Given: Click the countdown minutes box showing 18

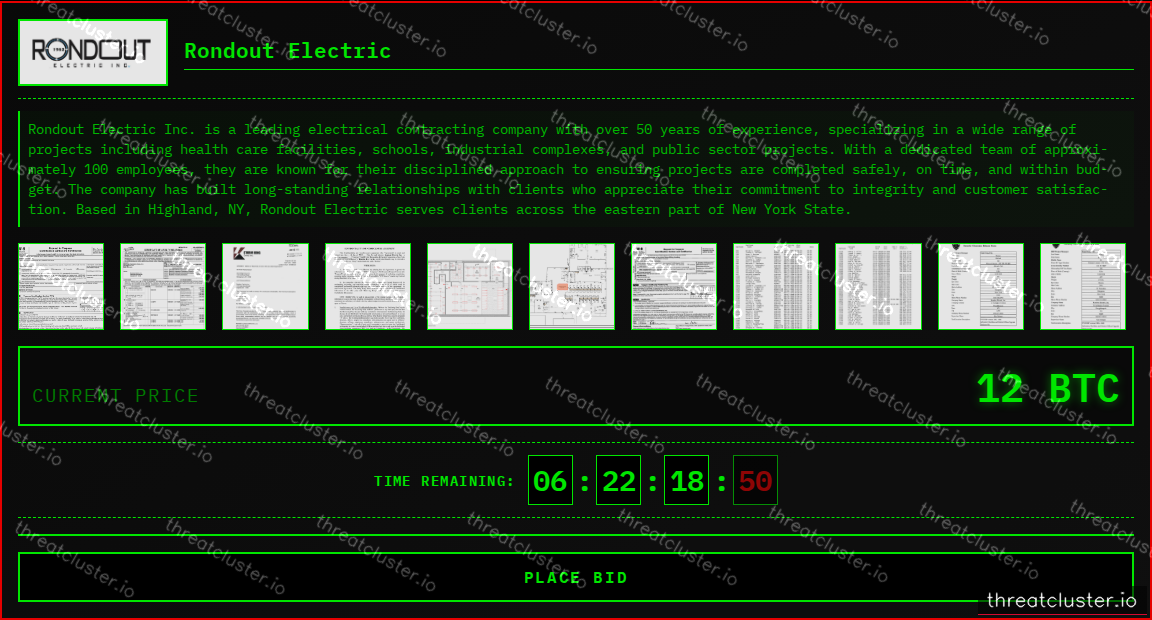Looking at the screenshot, I should click(687, 480).
